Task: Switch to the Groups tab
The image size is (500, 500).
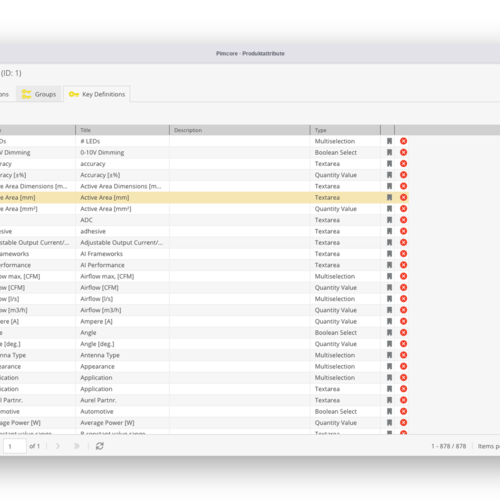Action: 39,94
